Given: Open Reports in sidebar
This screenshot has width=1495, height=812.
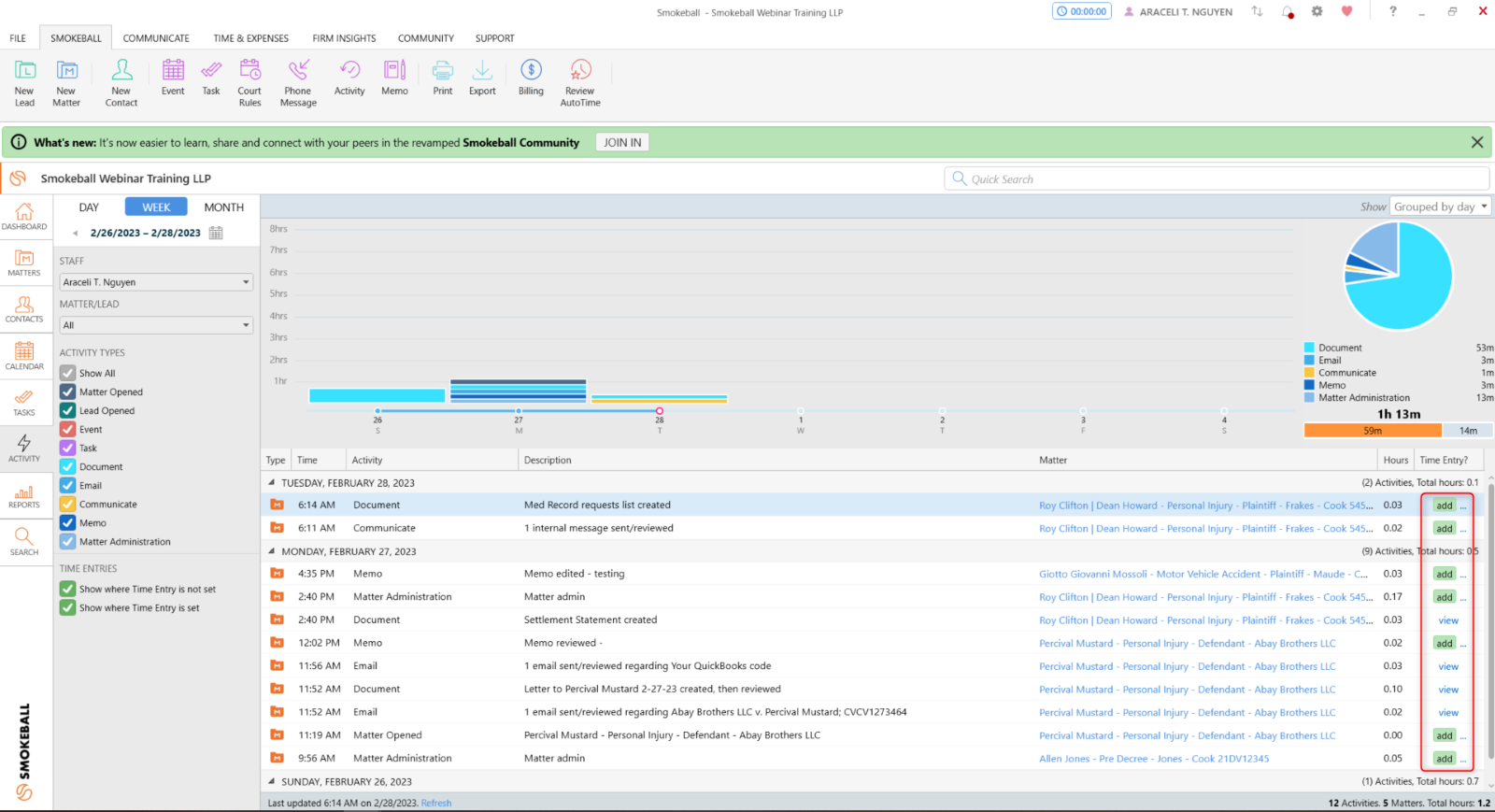Looking at the screenshot, I should pyautogui.click(x=24, y=495).
